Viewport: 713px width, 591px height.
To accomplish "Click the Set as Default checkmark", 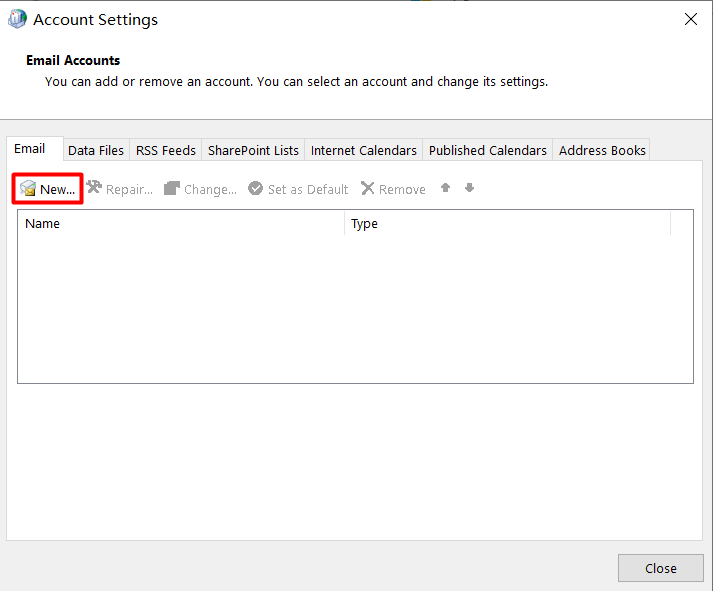I will click(x=256, y=189).
